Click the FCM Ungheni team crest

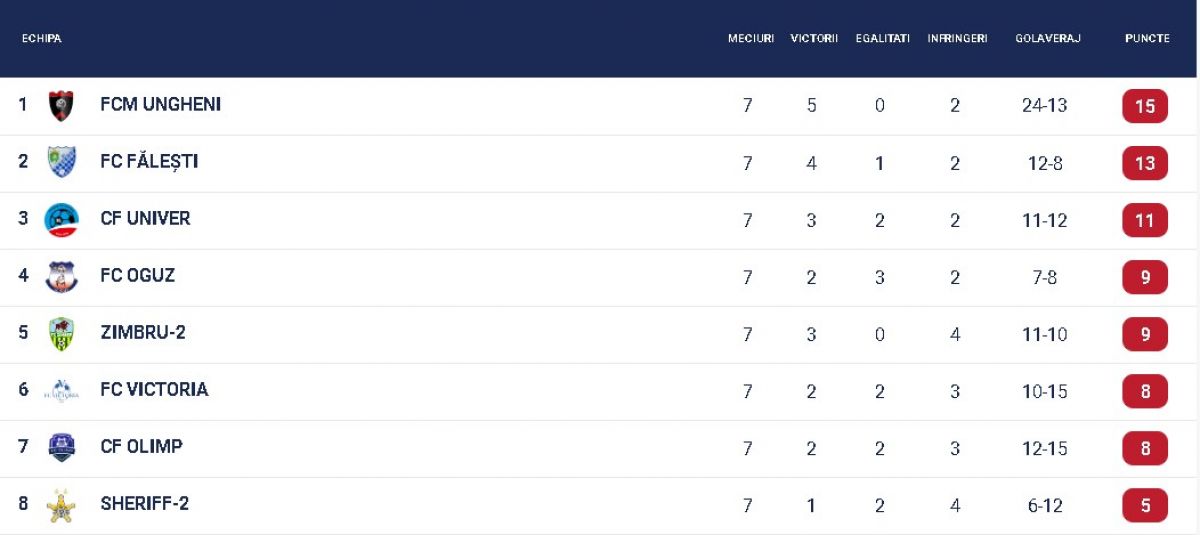pyautogui.click(x=61, y=105)
